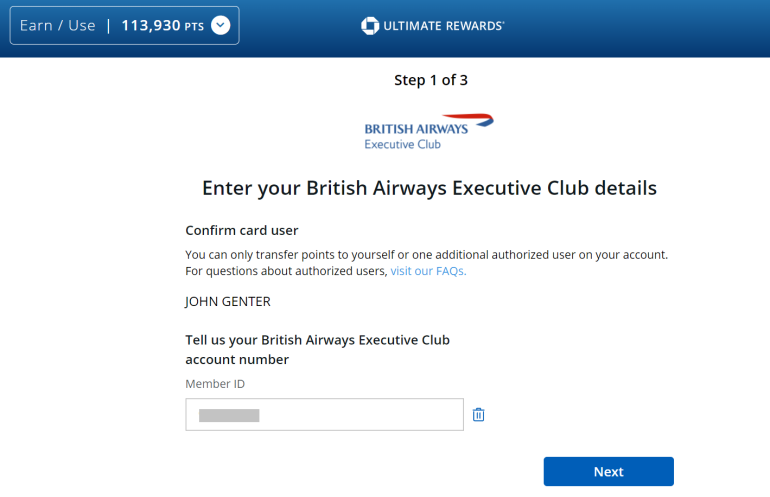Open the Earn / Use menu label
Screen dimensions: 770x497
[x=58, y=26]
